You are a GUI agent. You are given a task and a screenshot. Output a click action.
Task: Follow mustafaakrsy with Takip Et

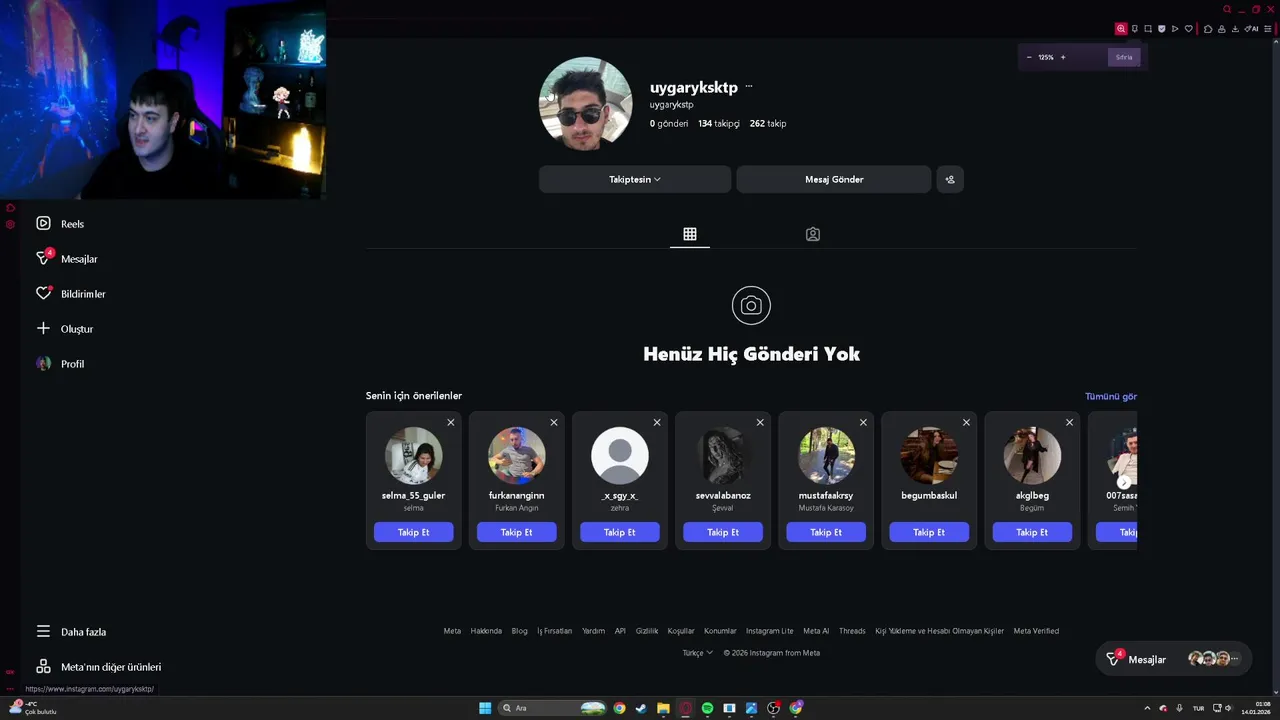point(825,532)
